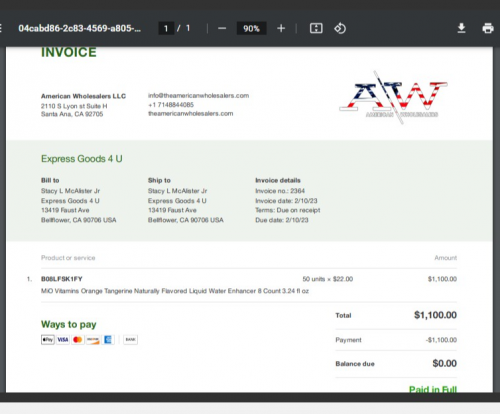
Task: Click American Wholesalers LLC company name
Action: pos(83,96)
